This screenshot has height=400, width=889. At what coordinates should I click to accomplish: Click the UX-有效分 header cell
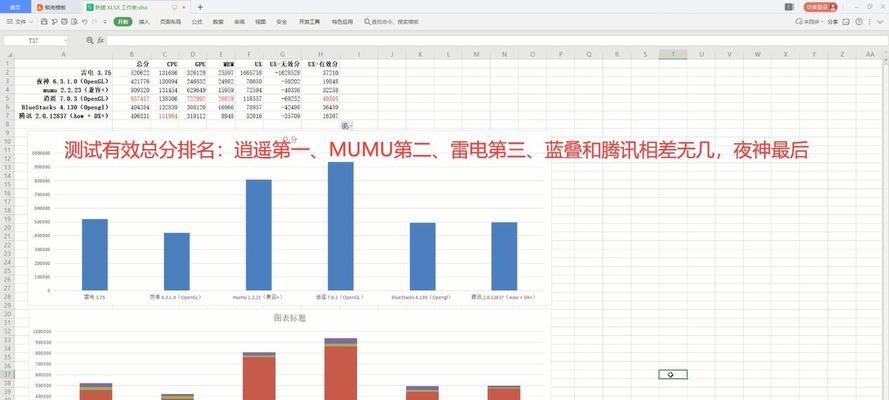[321, 65]
